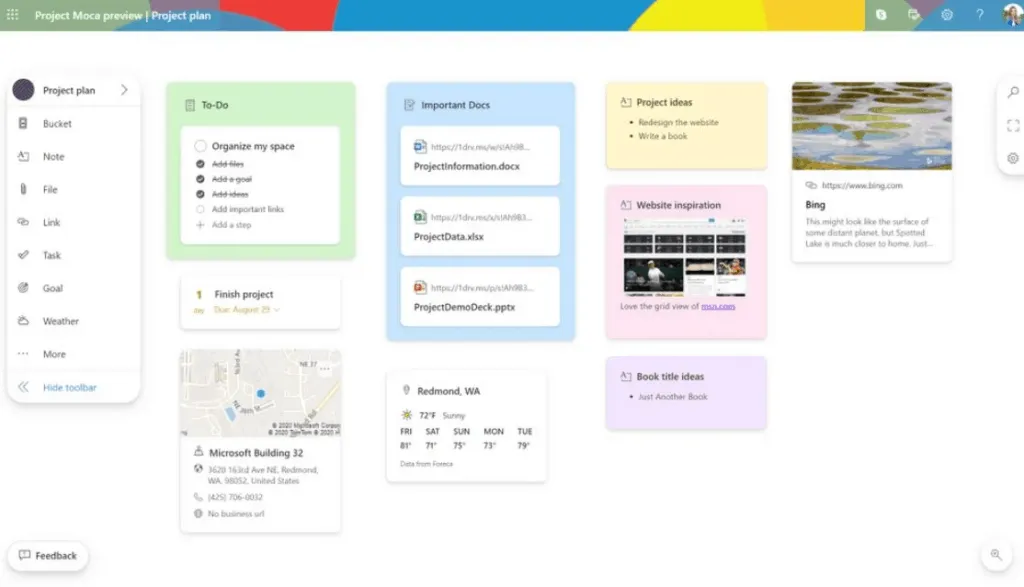Expand the Project plan chevron
The height and width of the screenshot is (587, 1024).
(x=124, y=90)
